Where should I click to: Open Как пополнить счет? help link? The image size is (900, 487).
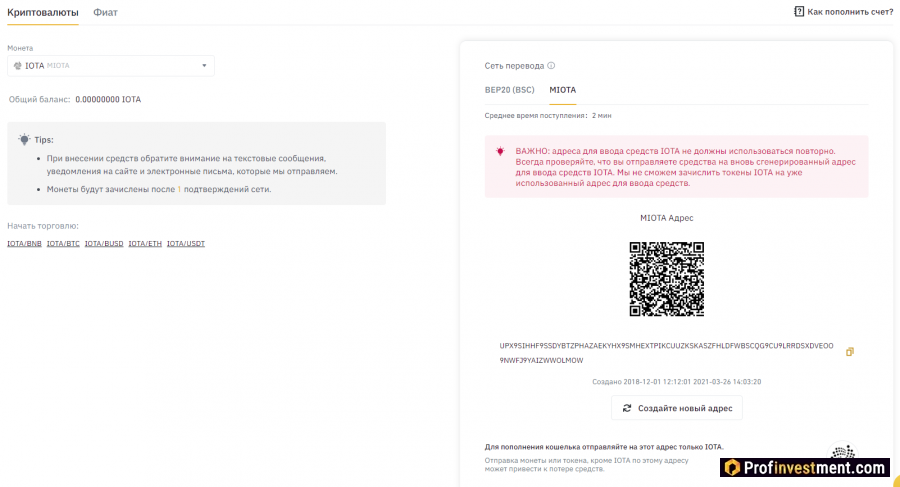850,11
